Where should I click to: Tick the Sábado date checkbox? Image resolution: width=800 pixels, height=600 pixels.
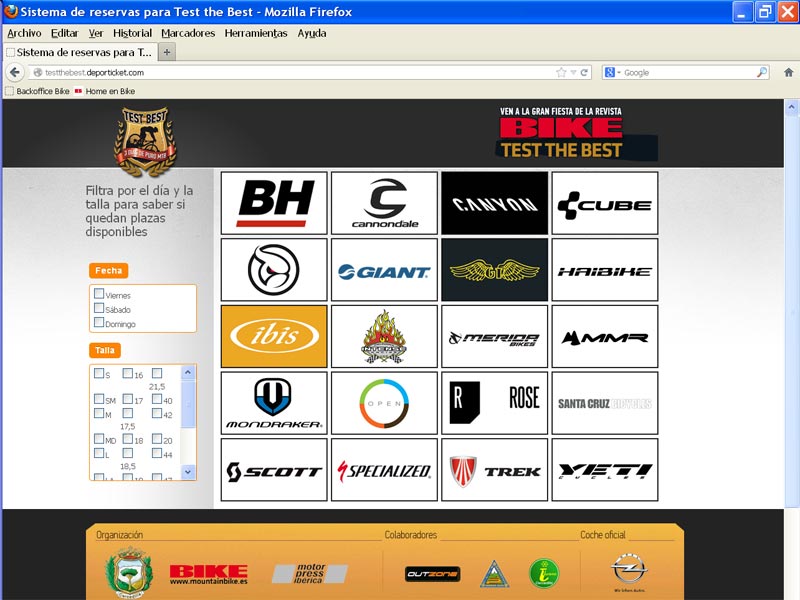(99, 308)
